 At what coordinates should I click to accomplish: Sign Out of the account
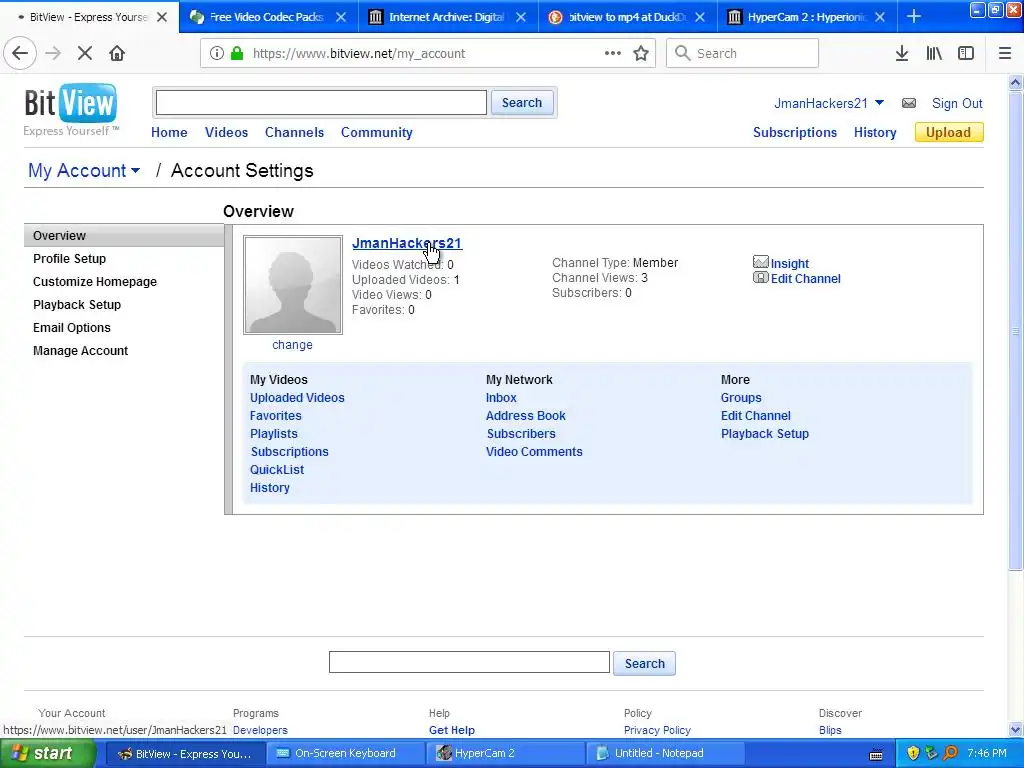[x=957, y=103]
